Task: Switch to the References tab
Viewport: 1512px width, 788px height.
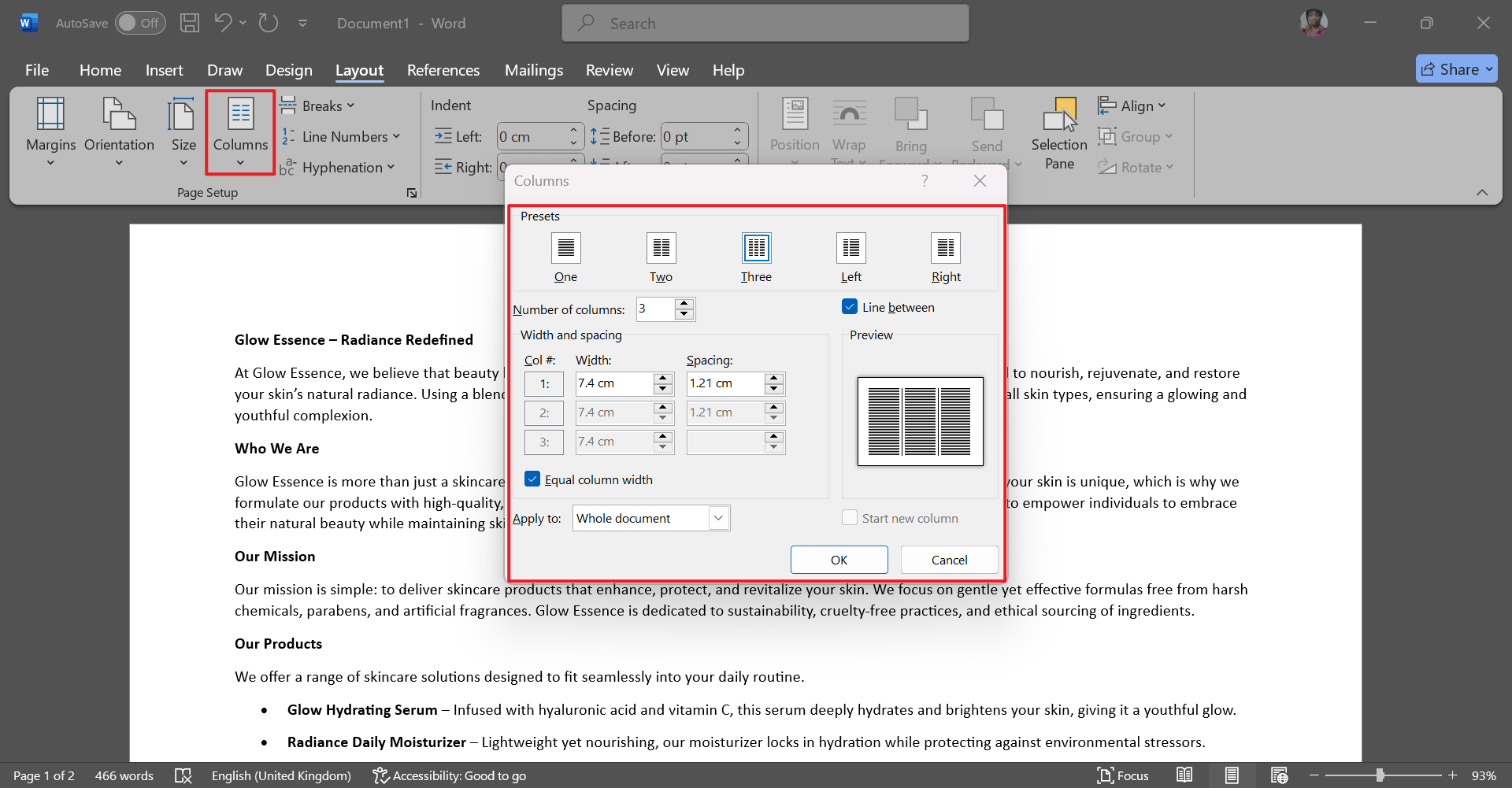Action: pos(443,70)
